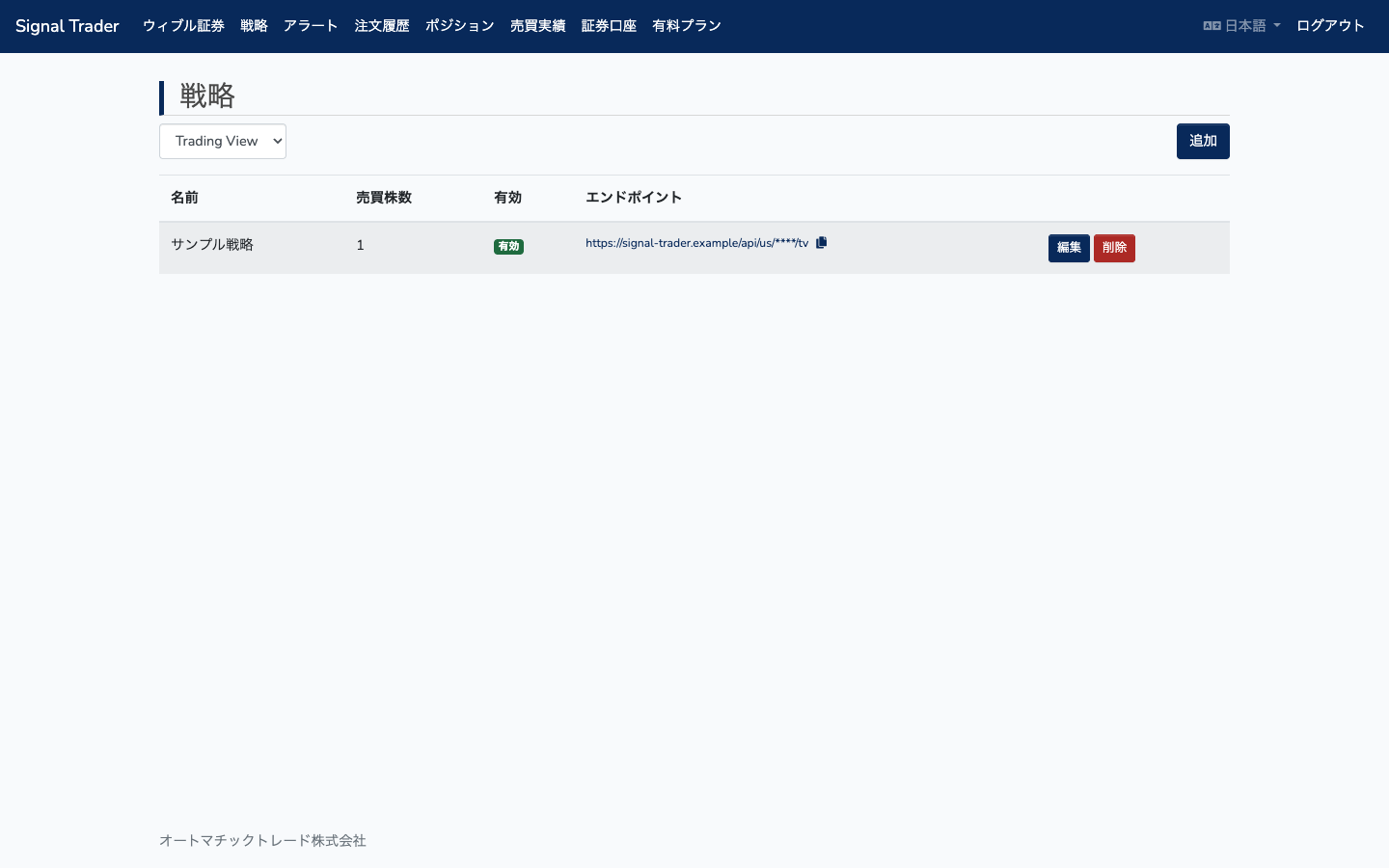The height and width of the screenshot is (868, 1389).
Task: Click the 追加 button to add a strategy
Action: [1203, 141]
